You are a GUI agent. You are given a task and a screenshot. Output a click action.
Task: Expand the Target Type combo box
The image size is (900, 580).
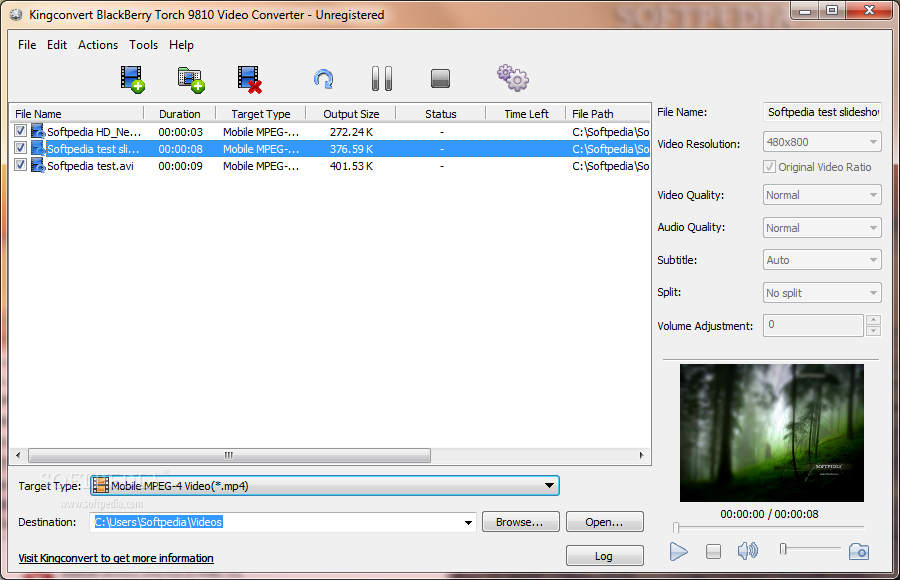[x=549, y=486]
